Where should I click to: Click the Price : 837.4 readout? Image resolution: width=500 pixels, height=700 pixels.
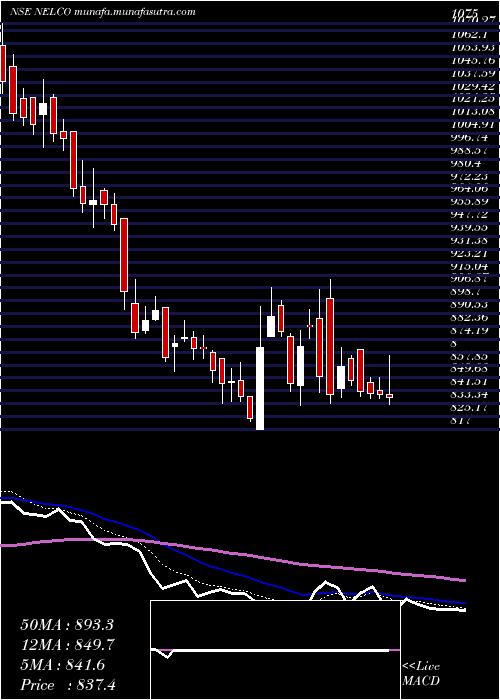click(x=68, y=685)
